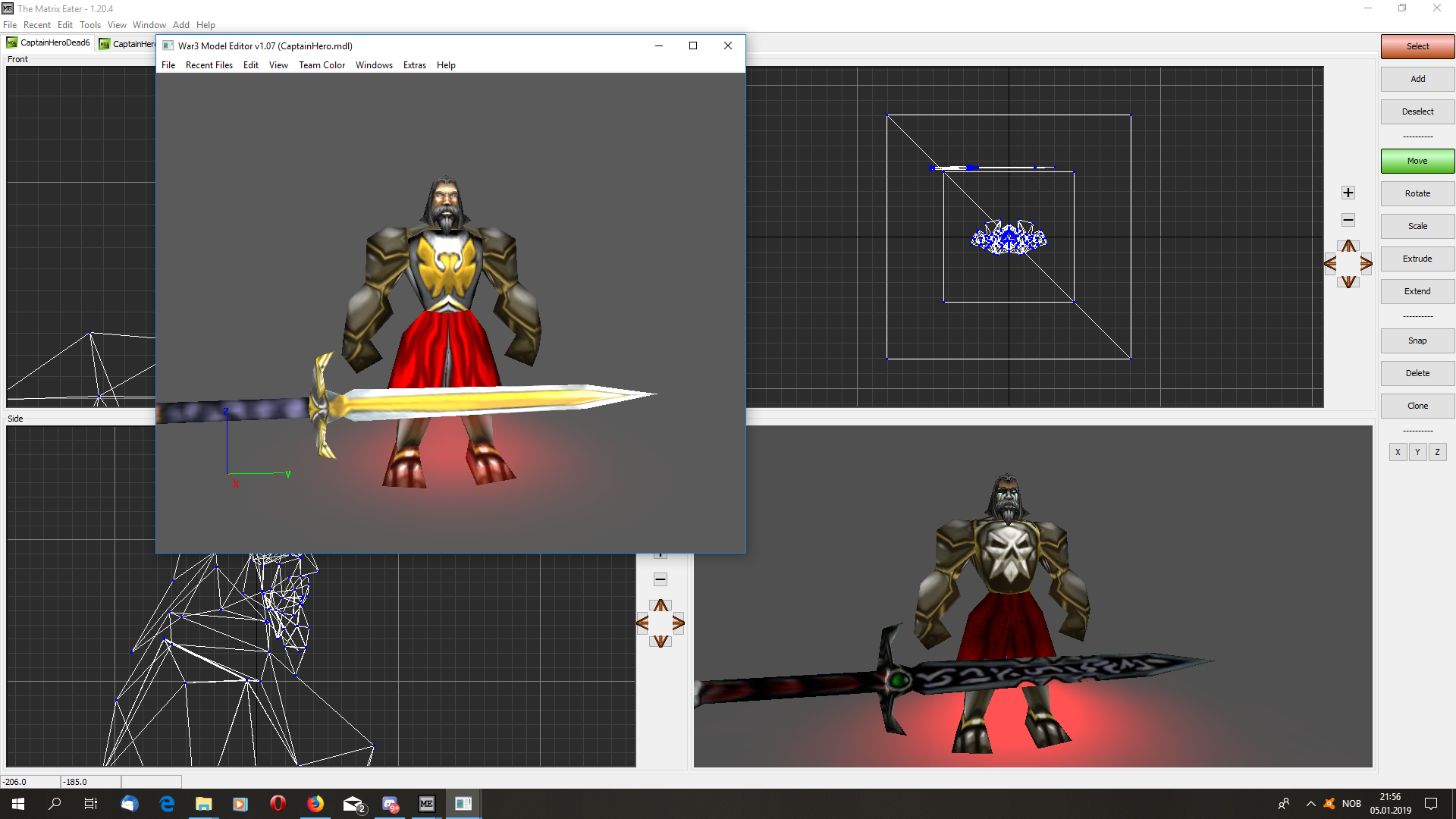Open Help menu in War3 Model Editor
This screenshot has width=1456, height=819.
click(446, 65)
